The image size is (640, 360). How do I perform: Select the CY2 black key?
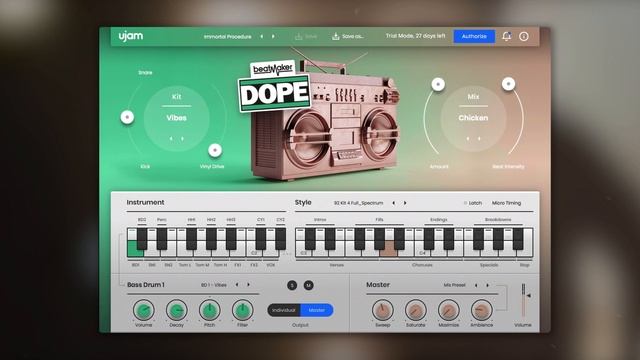(x=280, y=239)
